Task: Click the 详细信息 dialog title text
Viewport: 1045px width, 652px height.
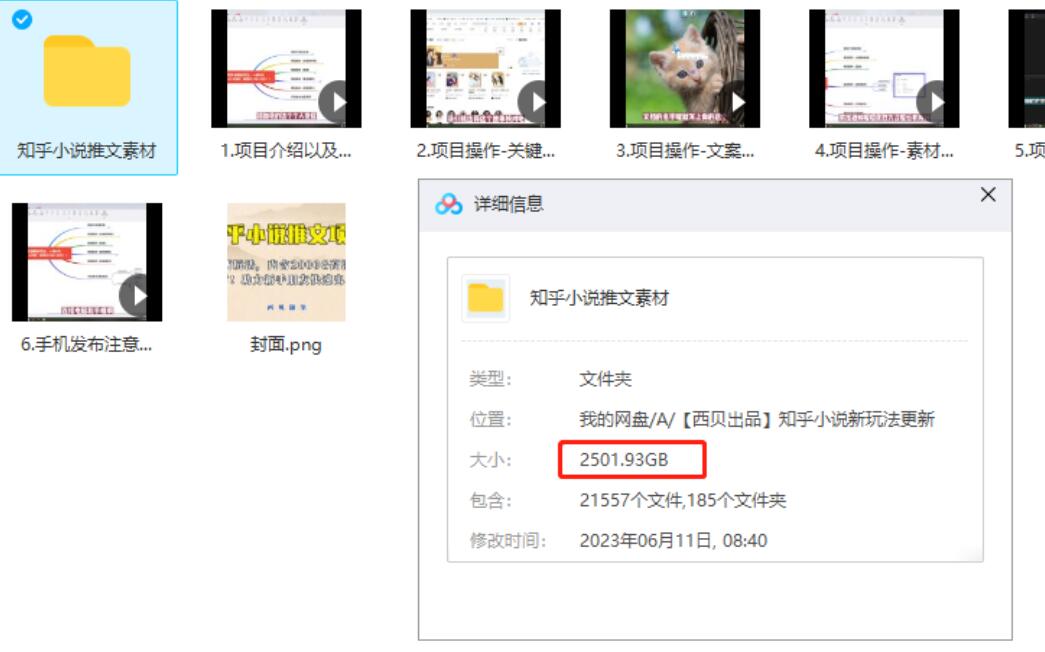Action: pyautogui.click(x=508, y=204)
